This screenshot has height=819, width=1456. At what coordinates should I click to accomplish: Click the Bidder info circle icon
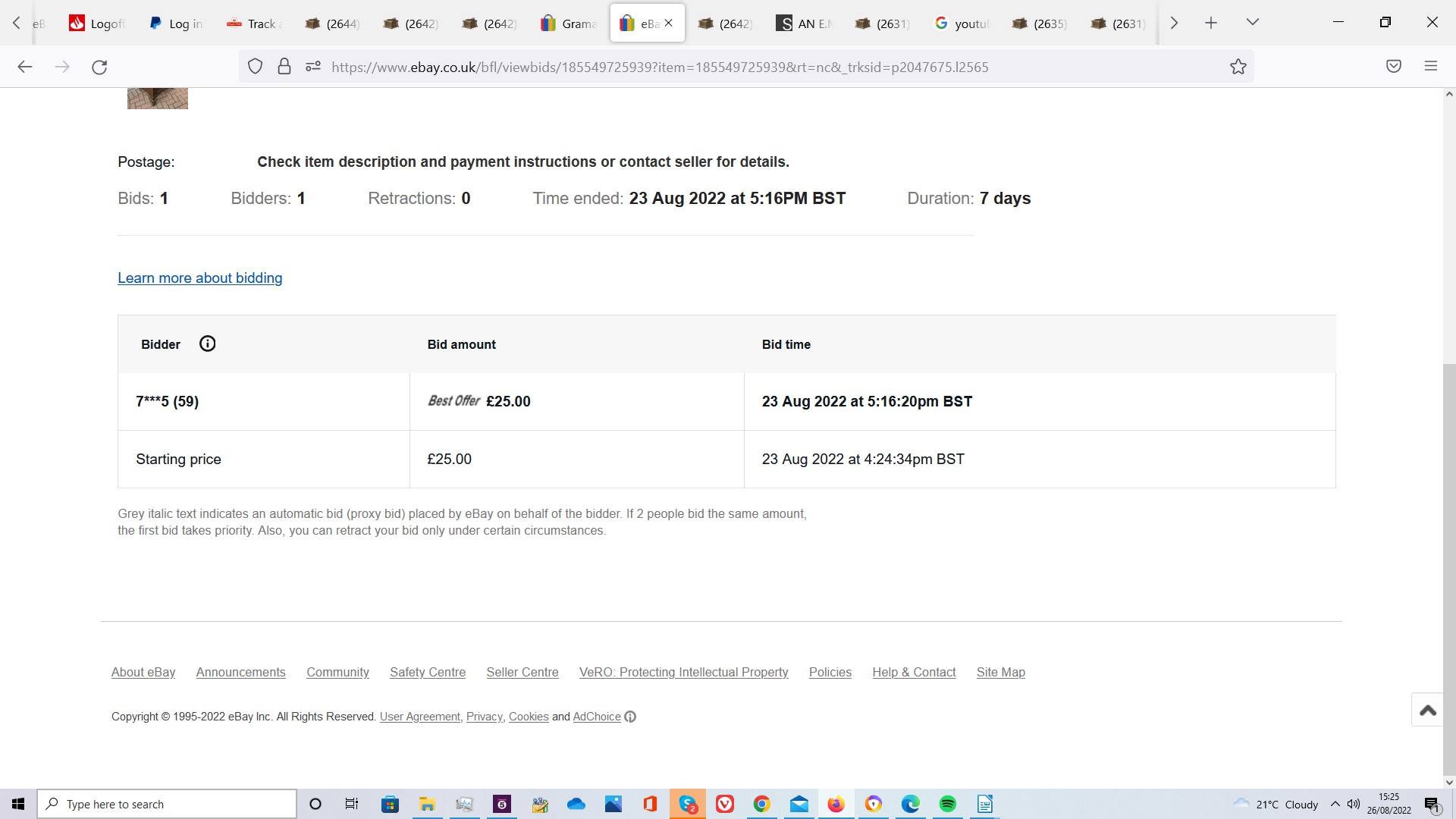tap(207, 344)
